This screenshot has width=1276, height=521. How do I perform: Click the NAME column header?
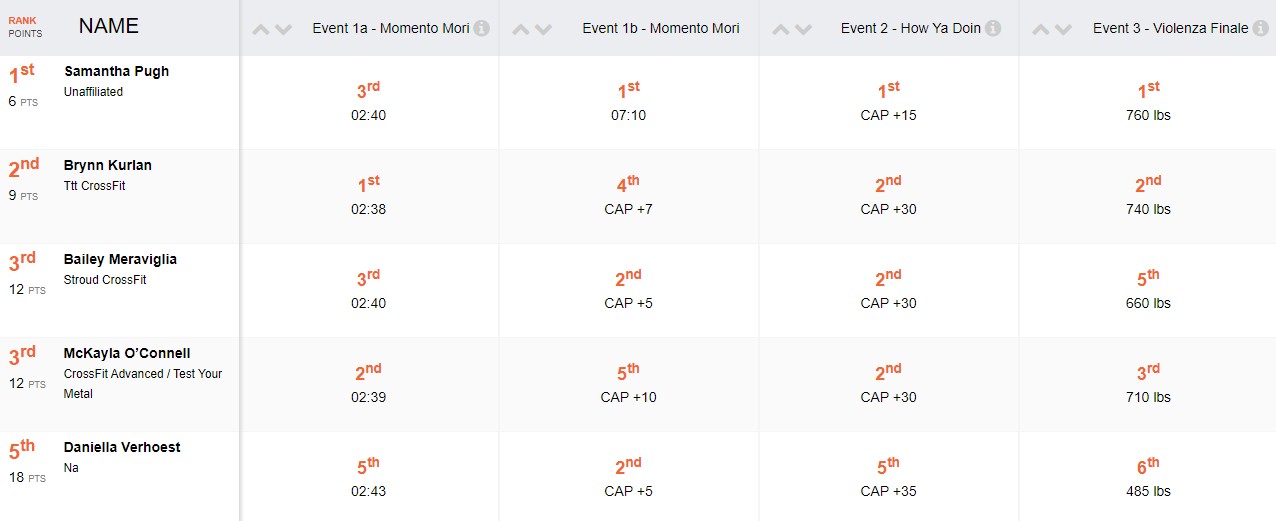point(109,27)
